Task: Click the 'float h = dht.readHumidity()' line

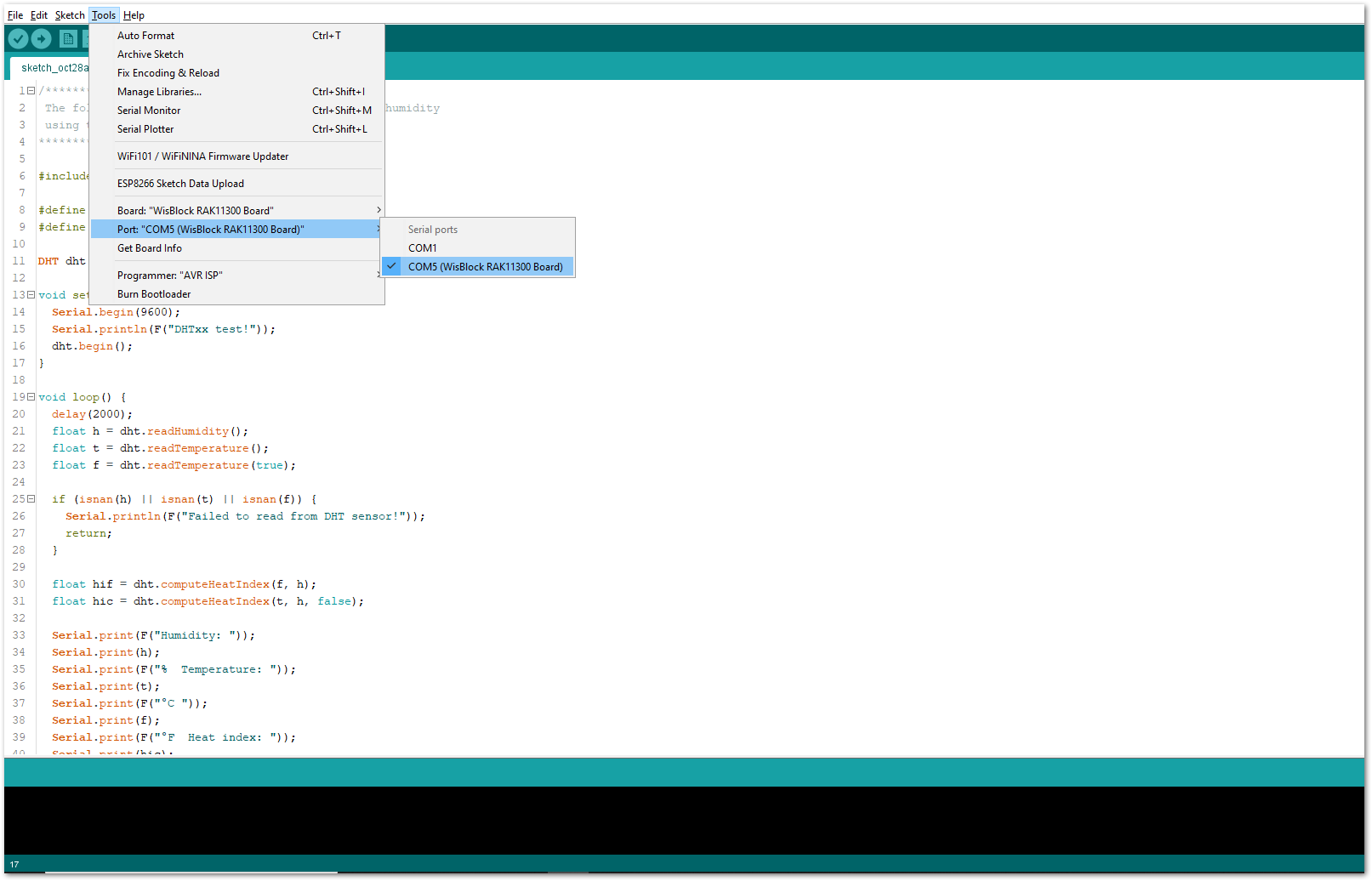Action: [x=150, y=431]
